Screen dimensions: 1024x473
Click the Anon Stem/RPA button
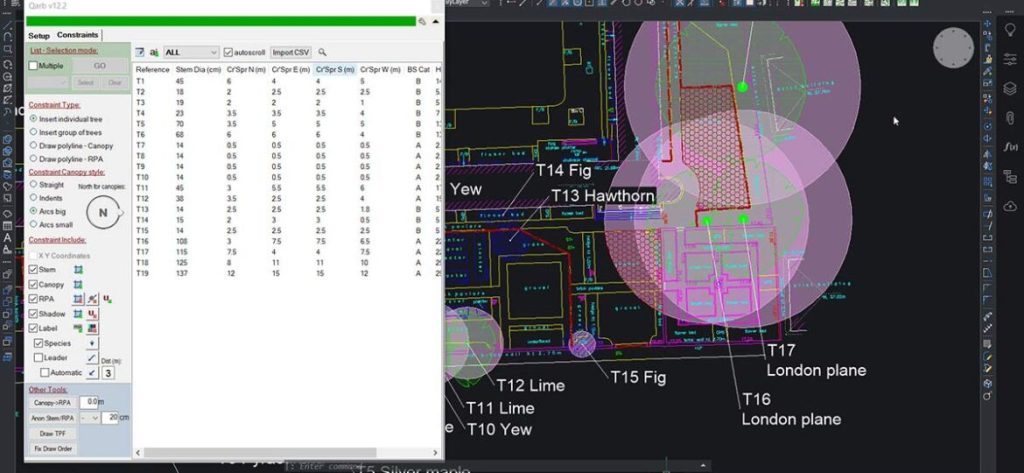[x=53, y=418]
